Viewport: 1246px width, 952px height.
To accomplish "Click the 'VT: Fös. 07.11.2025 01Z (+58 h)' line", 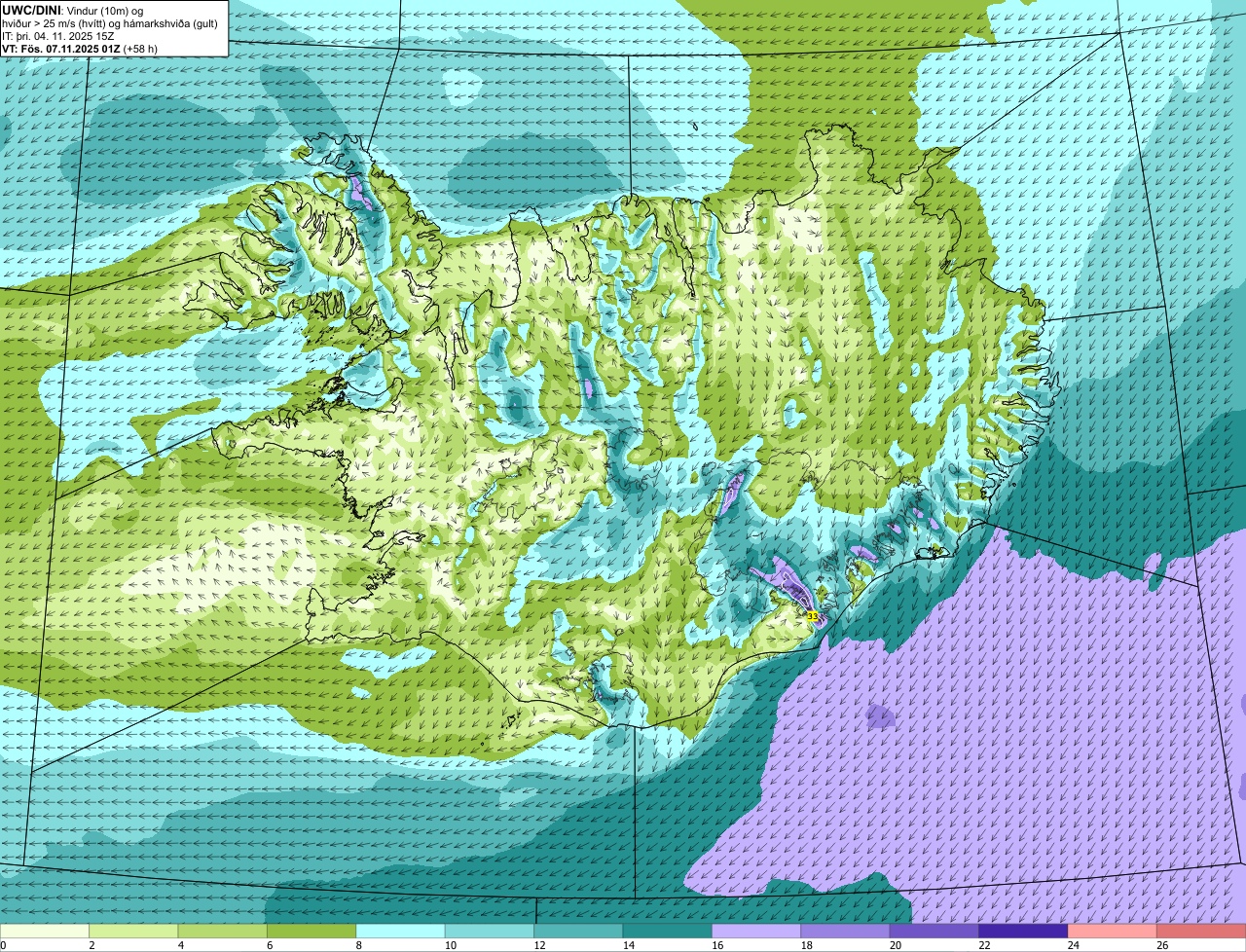I will click(x=80, y=49).
